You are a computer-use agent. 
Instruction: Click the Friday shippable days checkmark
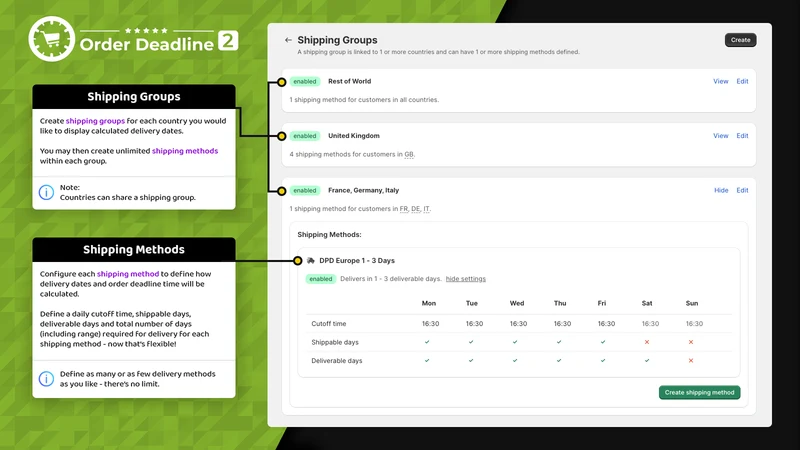pyautogui.click(x=603, y=342)
